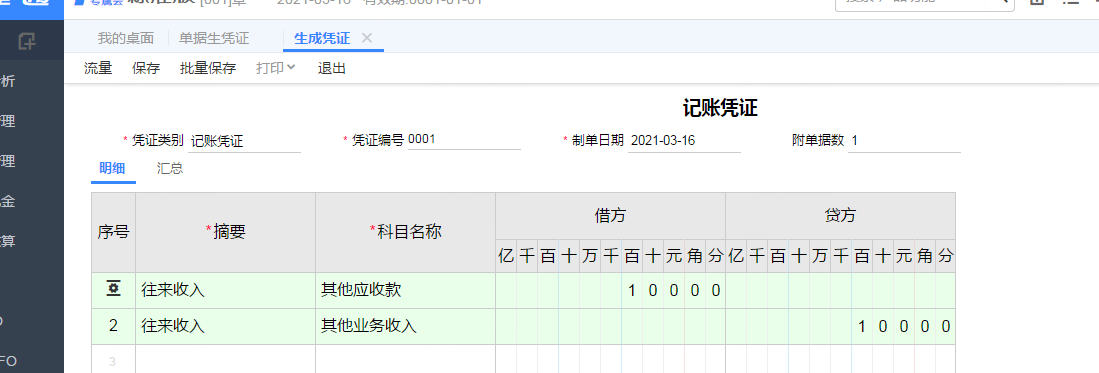The width and height of the screenshot is (1099, 373).
Task: Expand the 打印 print dropdown
Action: [x=275, y=68]
